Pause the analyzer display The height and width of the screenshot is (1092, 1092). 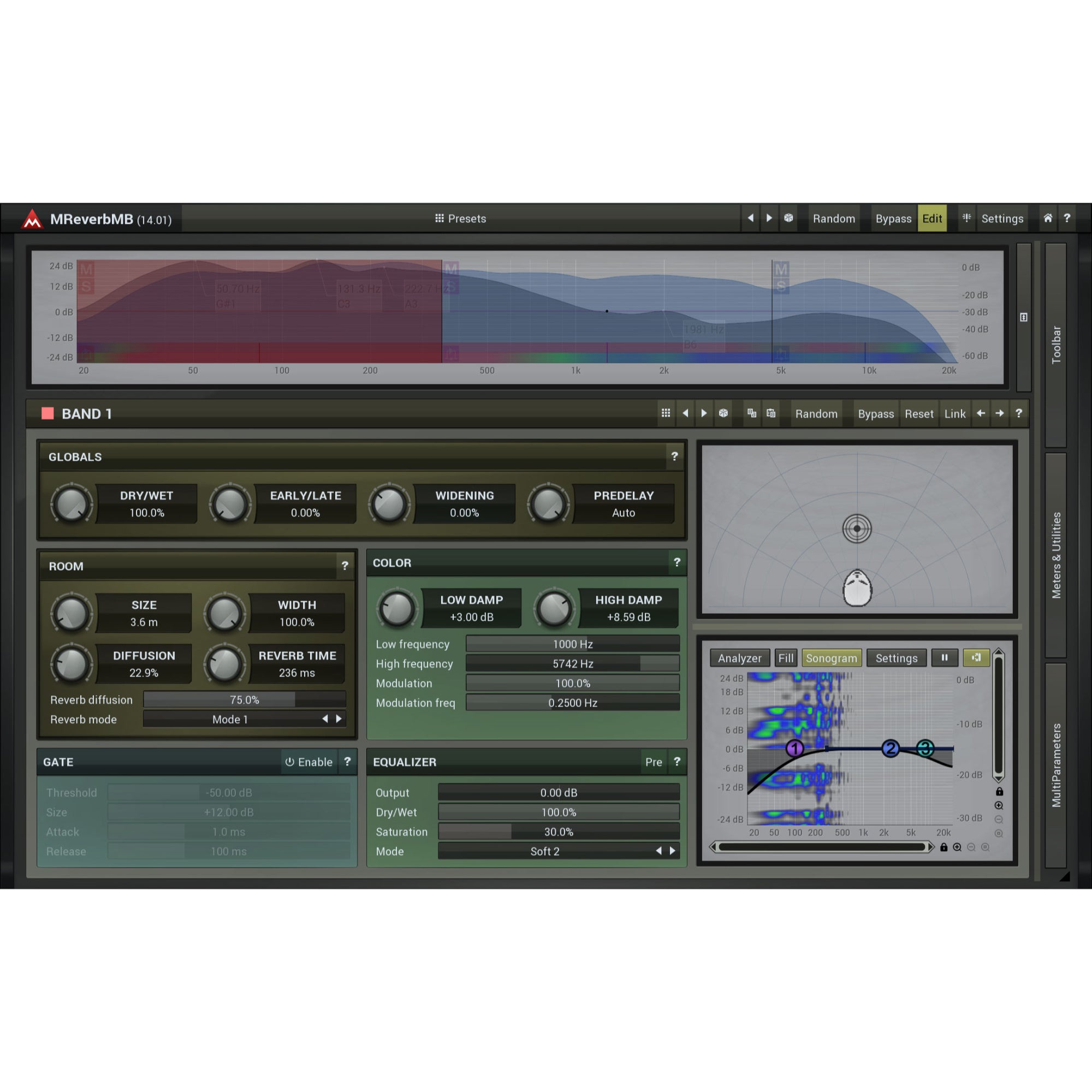(945, 657)
